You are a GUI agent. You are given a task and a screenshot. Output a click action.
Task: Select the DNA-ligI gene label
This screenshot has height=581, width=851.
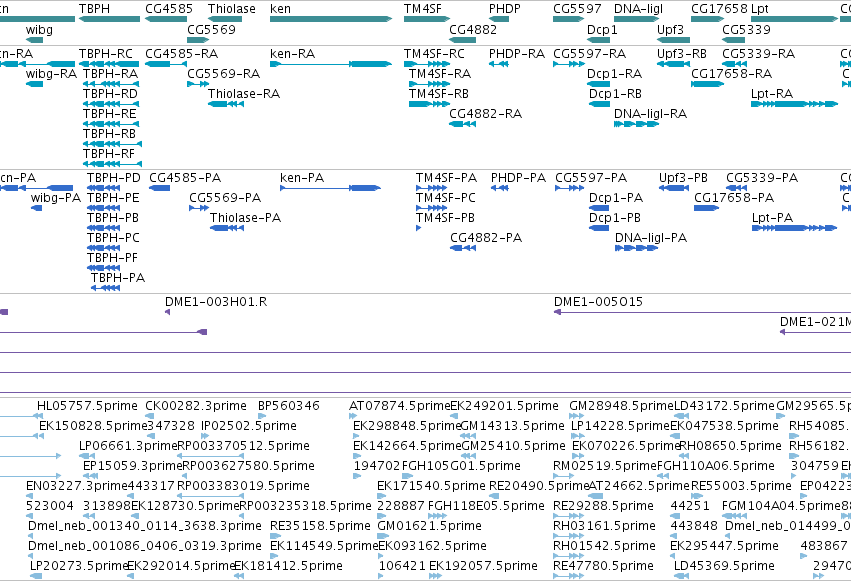[x=638, y=9]
